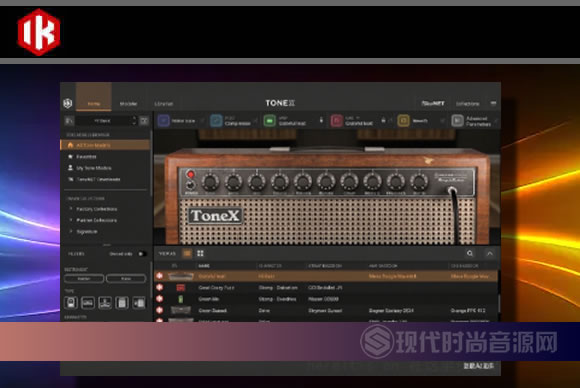The width and height of the screenshot is (580, 388).
Task: Click the amp knob nearest the input jack
Action: [x=419, y=182]
